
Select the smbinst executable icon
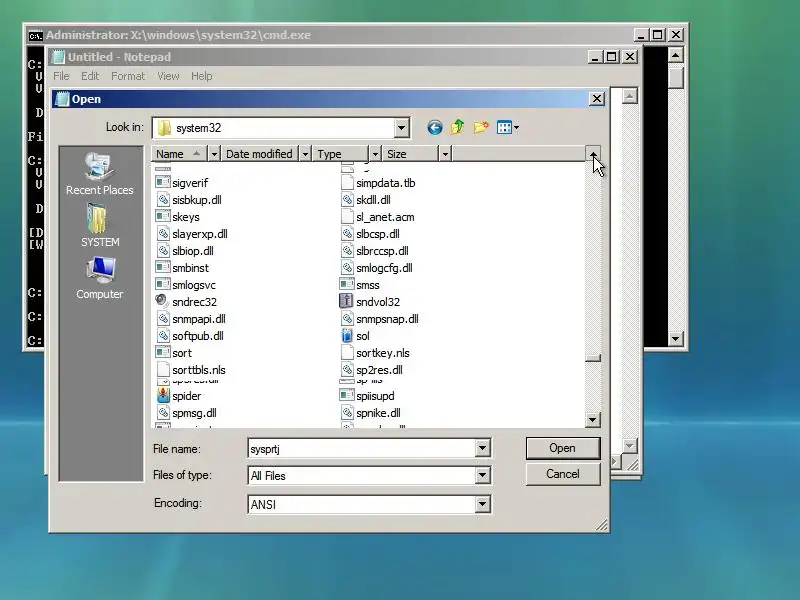pos(163,267)
